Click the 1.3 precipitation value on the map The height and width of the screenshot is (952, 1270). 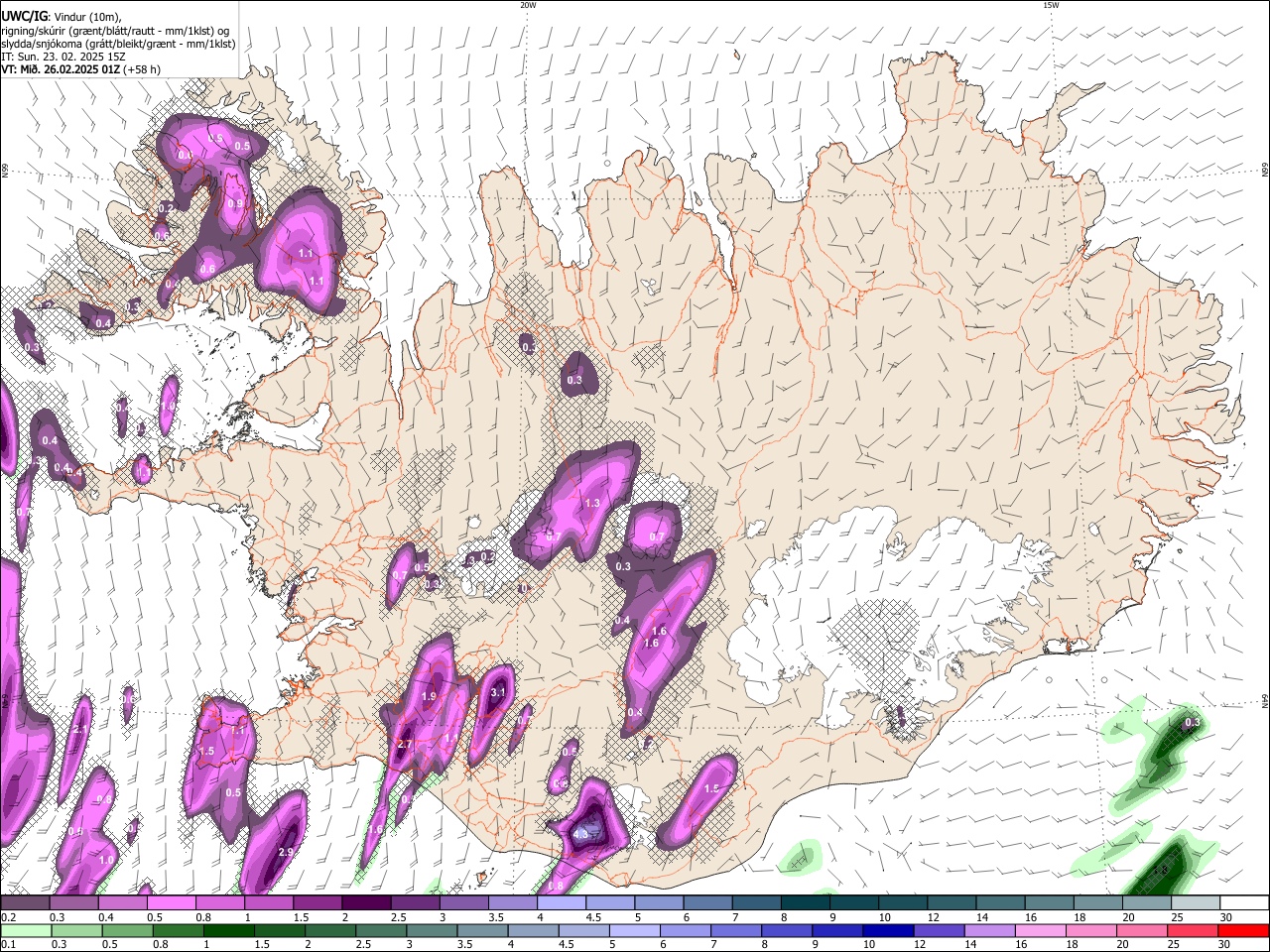[592, 503]
